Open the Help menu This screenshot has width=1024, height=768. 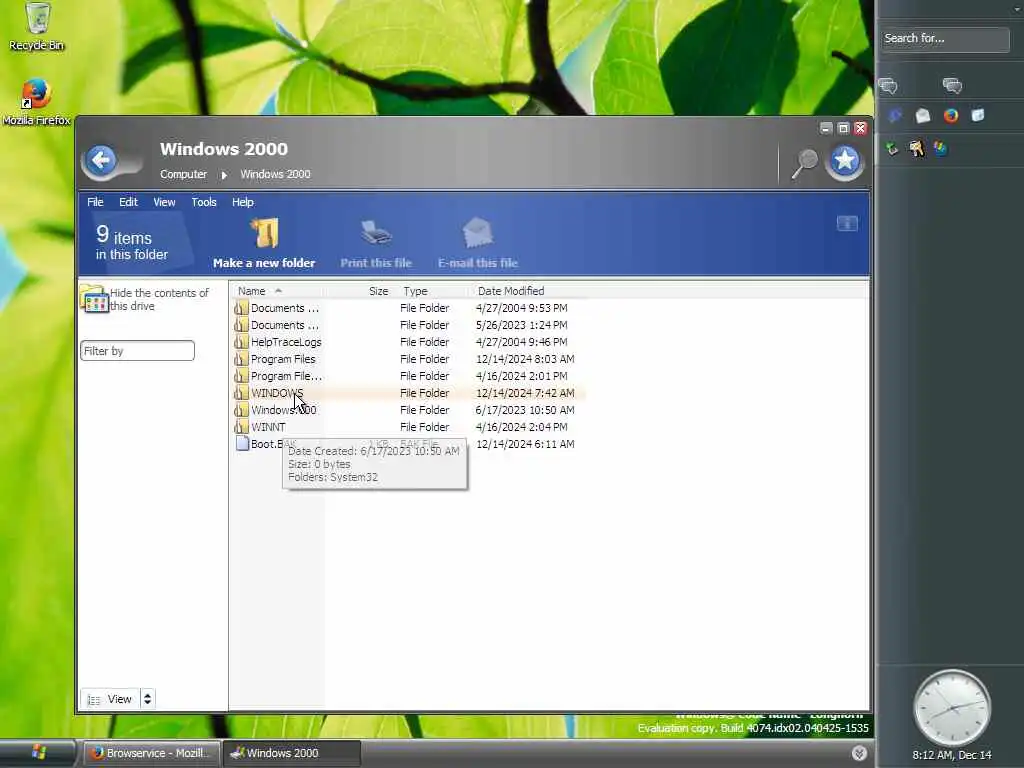pyautogui.click(x=242, y=202)
